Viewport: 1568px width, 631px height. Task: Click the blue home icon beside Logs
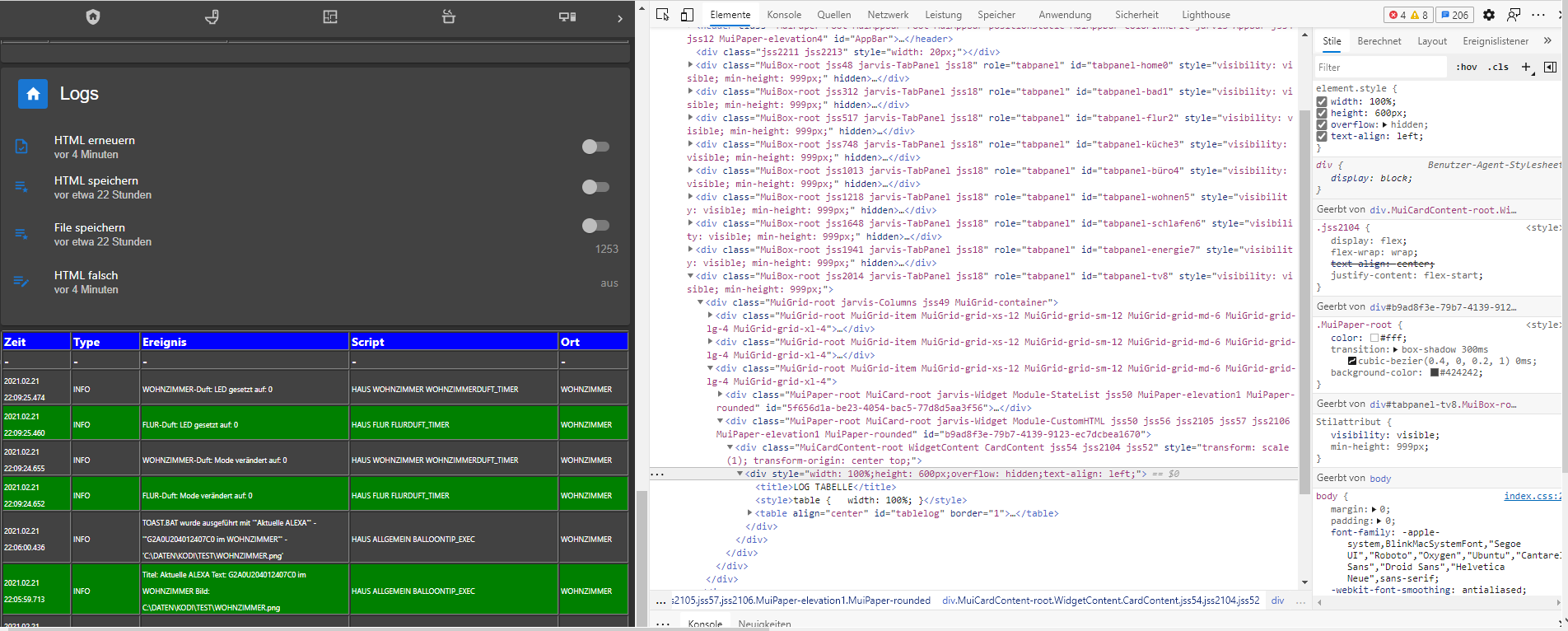point(33,94)
